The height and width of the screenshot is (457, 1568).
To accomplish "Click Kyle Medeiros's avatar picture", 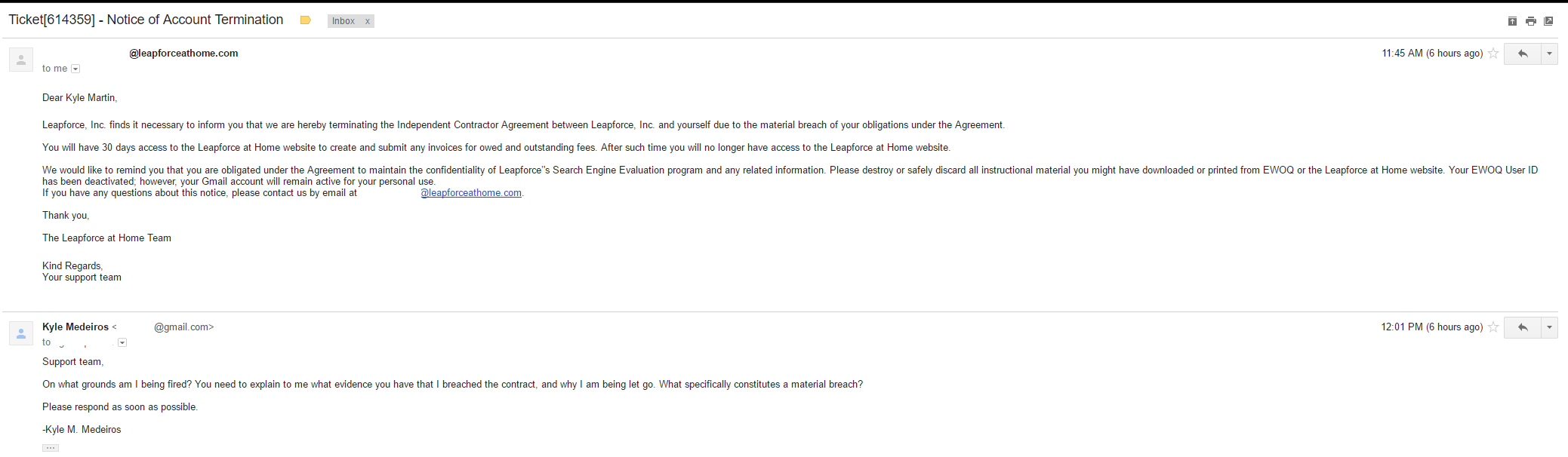I will (21, 333).
